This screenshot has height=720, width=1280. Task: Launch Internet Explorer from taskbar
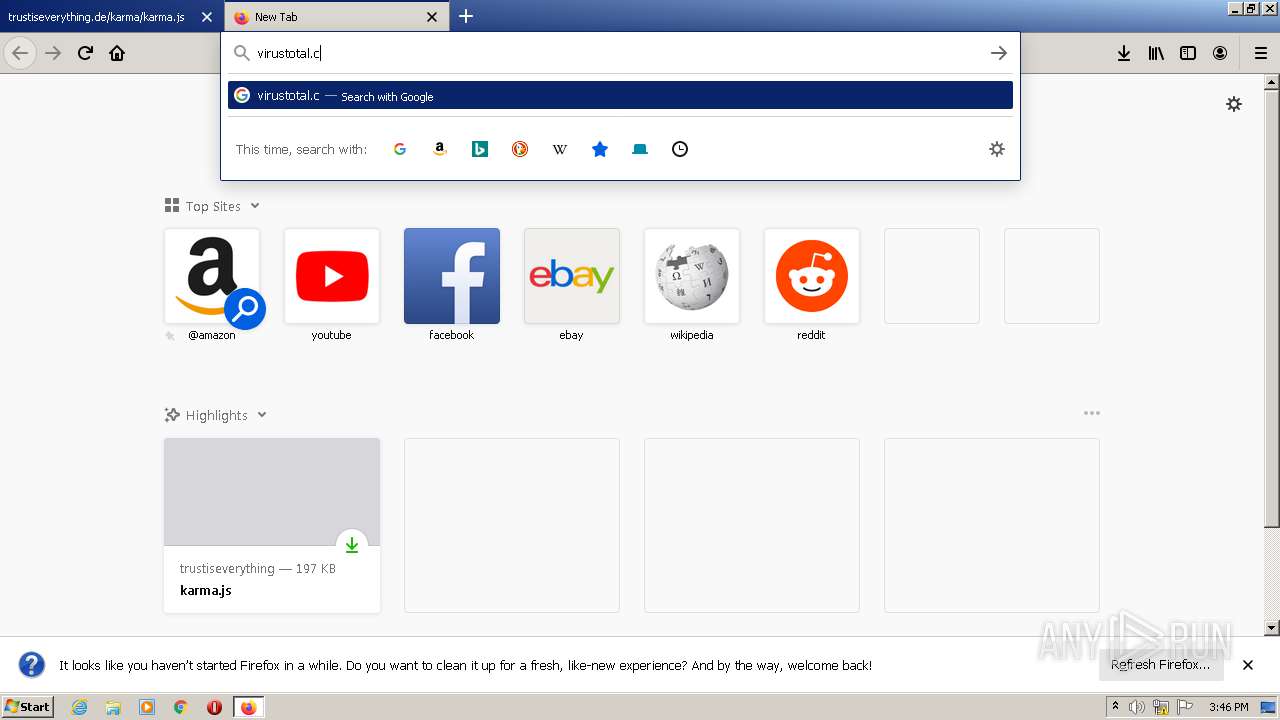click(x=79, y=707)
